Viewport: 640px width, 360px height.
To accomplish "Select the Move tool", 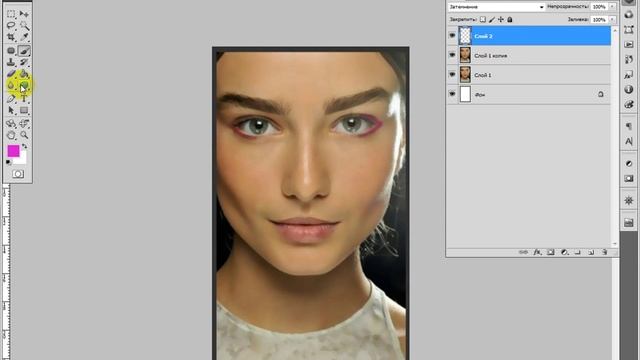I will [24, 14].
